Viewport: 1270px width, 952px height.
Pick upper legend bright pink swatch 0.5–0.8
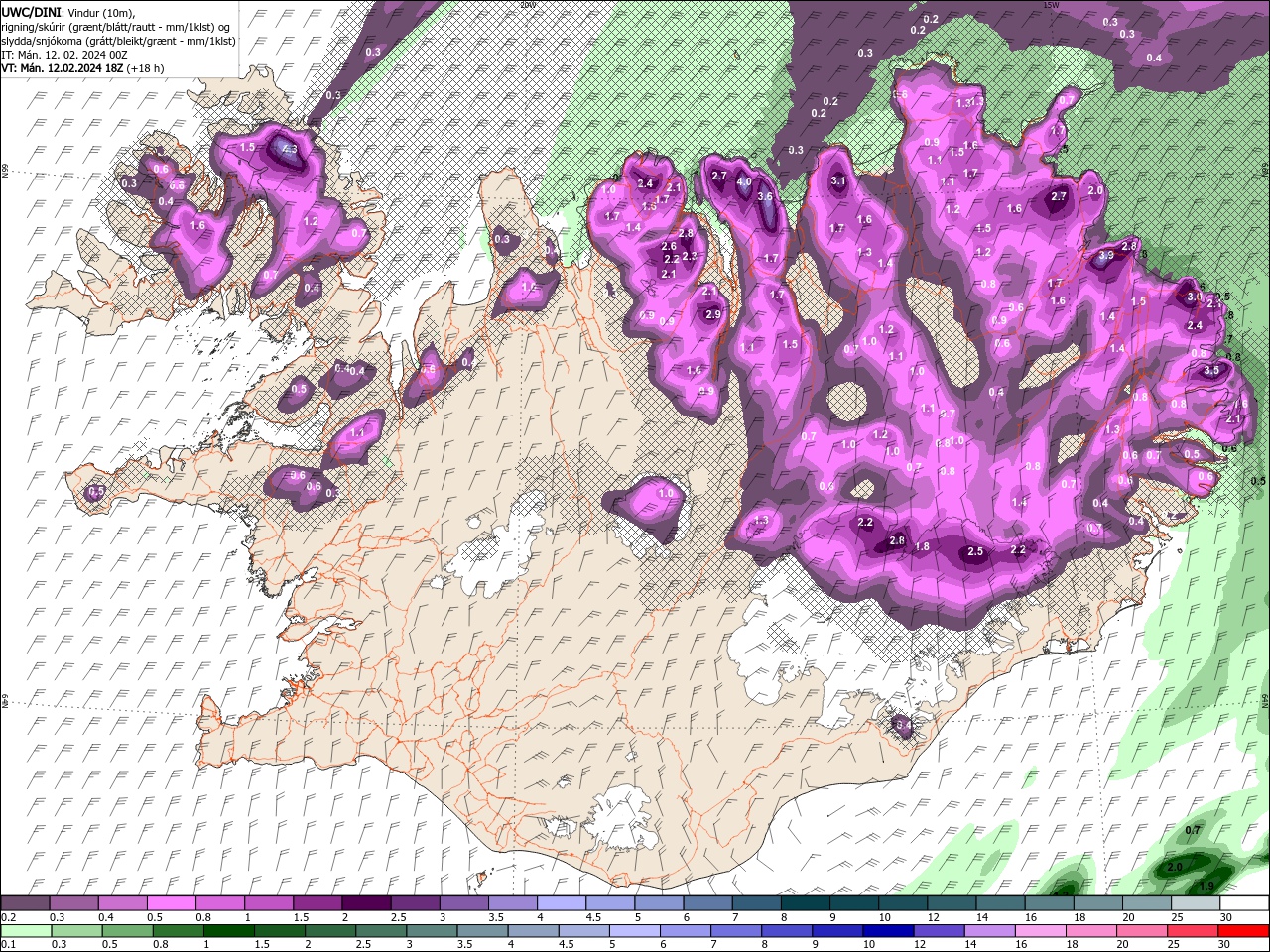pos(172,903)
